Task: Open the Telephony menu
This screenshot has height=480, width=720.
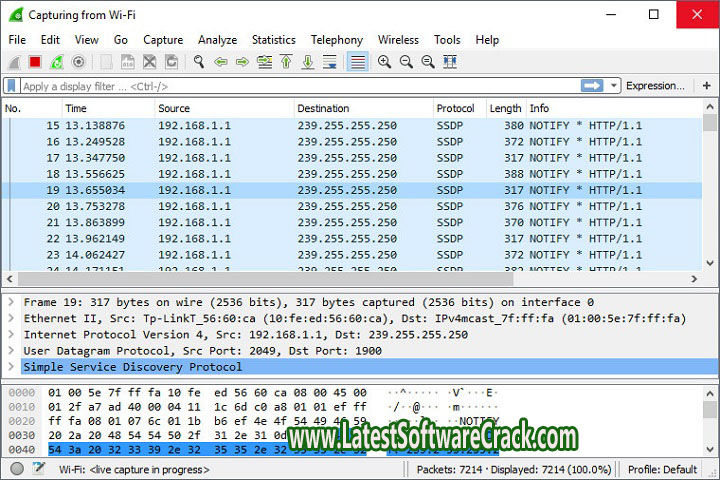Action: coord(337,40)
